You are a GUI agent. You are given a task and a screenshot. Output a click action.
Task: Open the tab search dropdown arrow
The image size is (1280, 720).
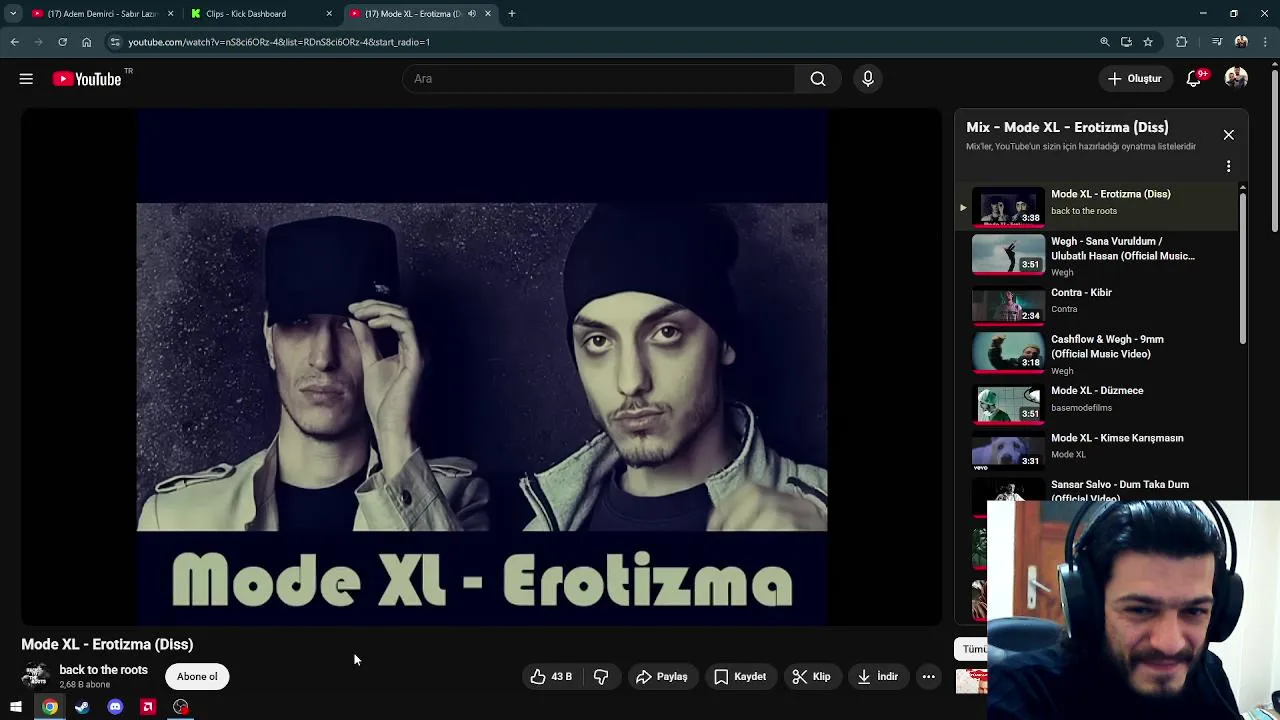tap(13, 14)
